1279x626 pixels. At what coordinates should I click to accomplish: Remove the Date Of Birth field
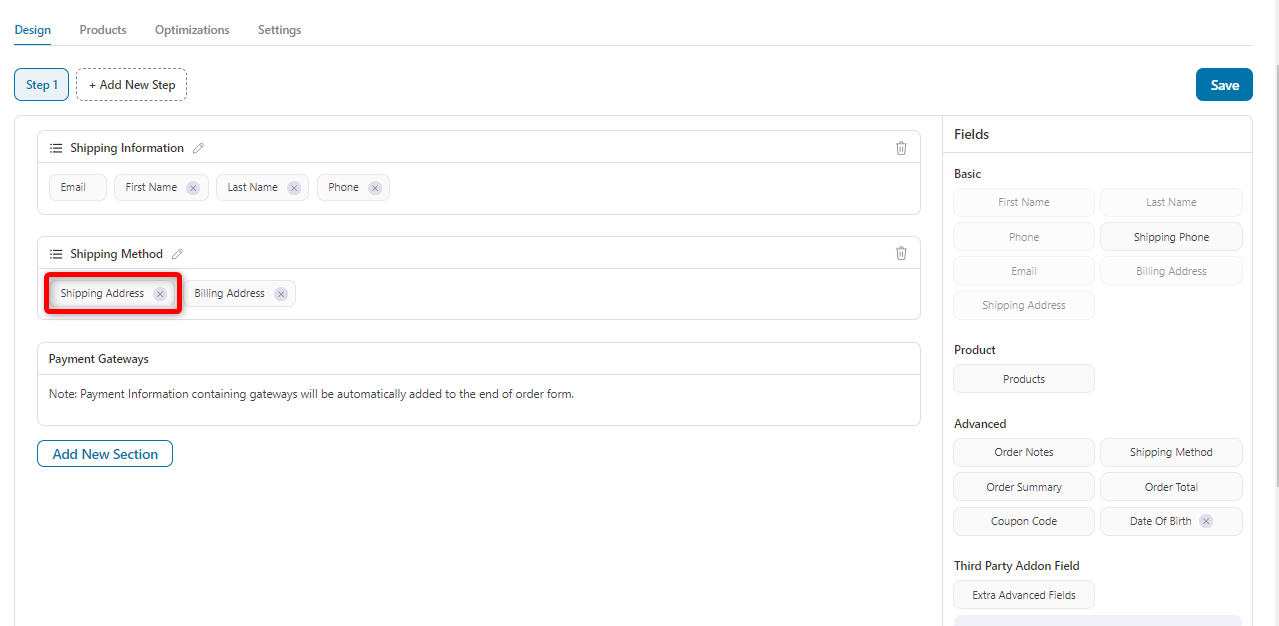point(1206,521)
